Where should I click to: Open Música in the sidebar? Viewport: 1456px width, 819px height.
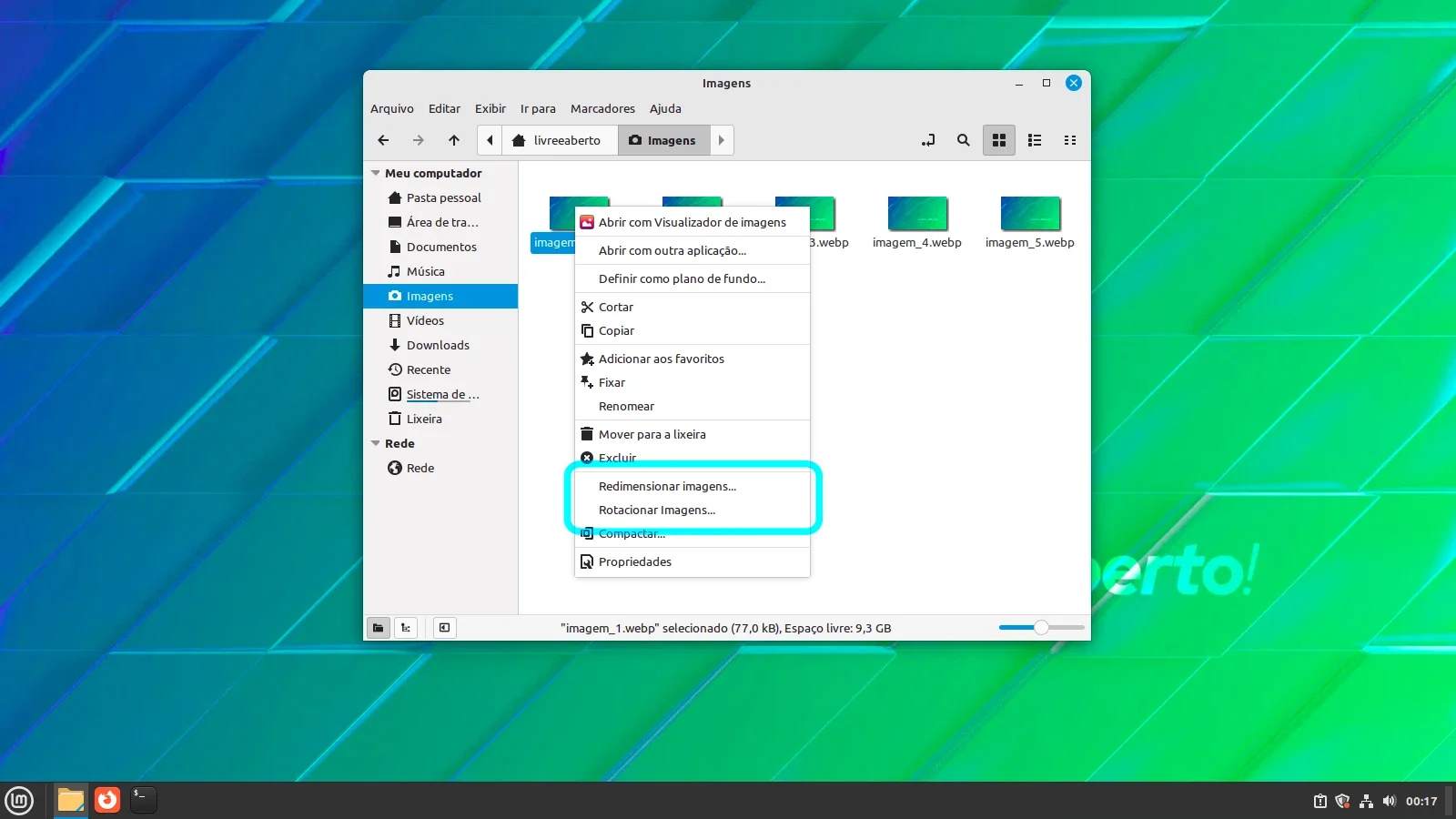pyautogui.click(x=440, y=271)
